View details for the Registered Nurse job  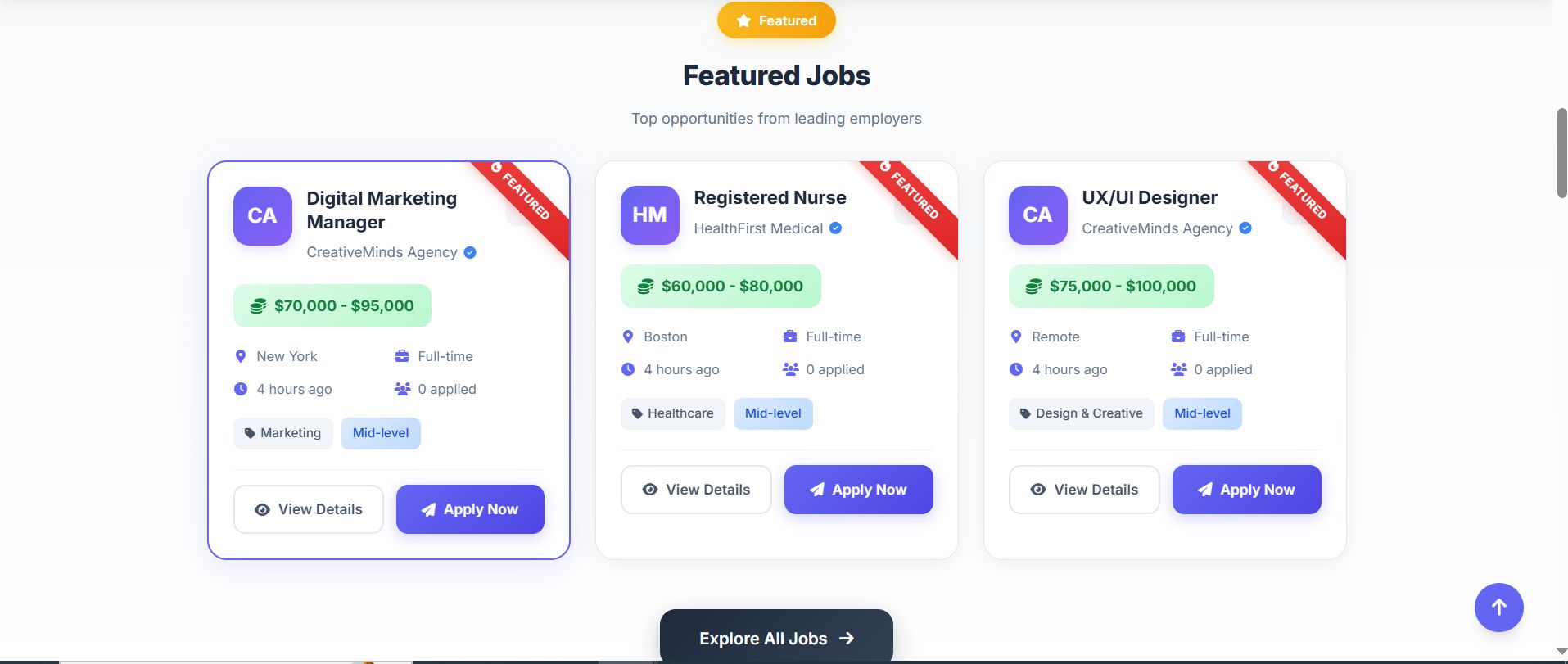696,490
